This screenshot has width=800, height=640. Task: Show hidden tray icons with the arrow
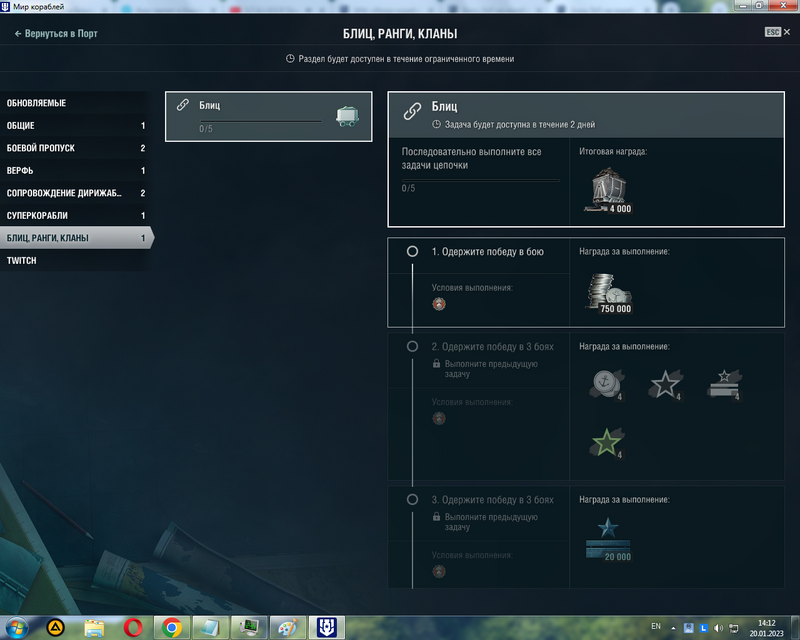point(673,628)
